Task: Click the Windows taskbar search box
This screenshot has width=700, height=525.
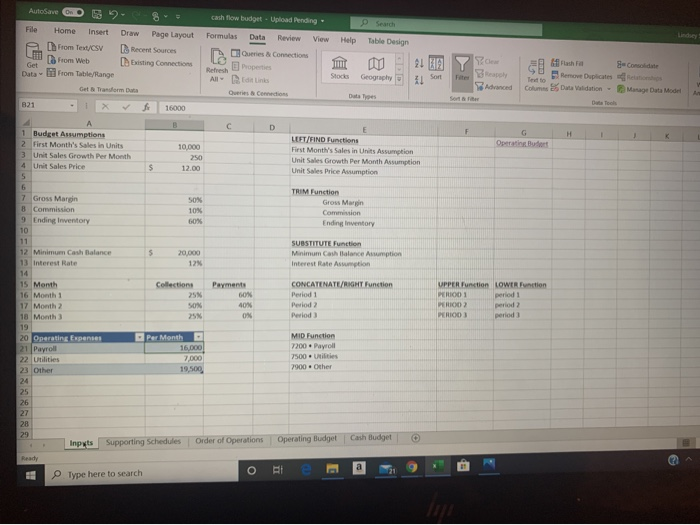Action: [142, 473]
